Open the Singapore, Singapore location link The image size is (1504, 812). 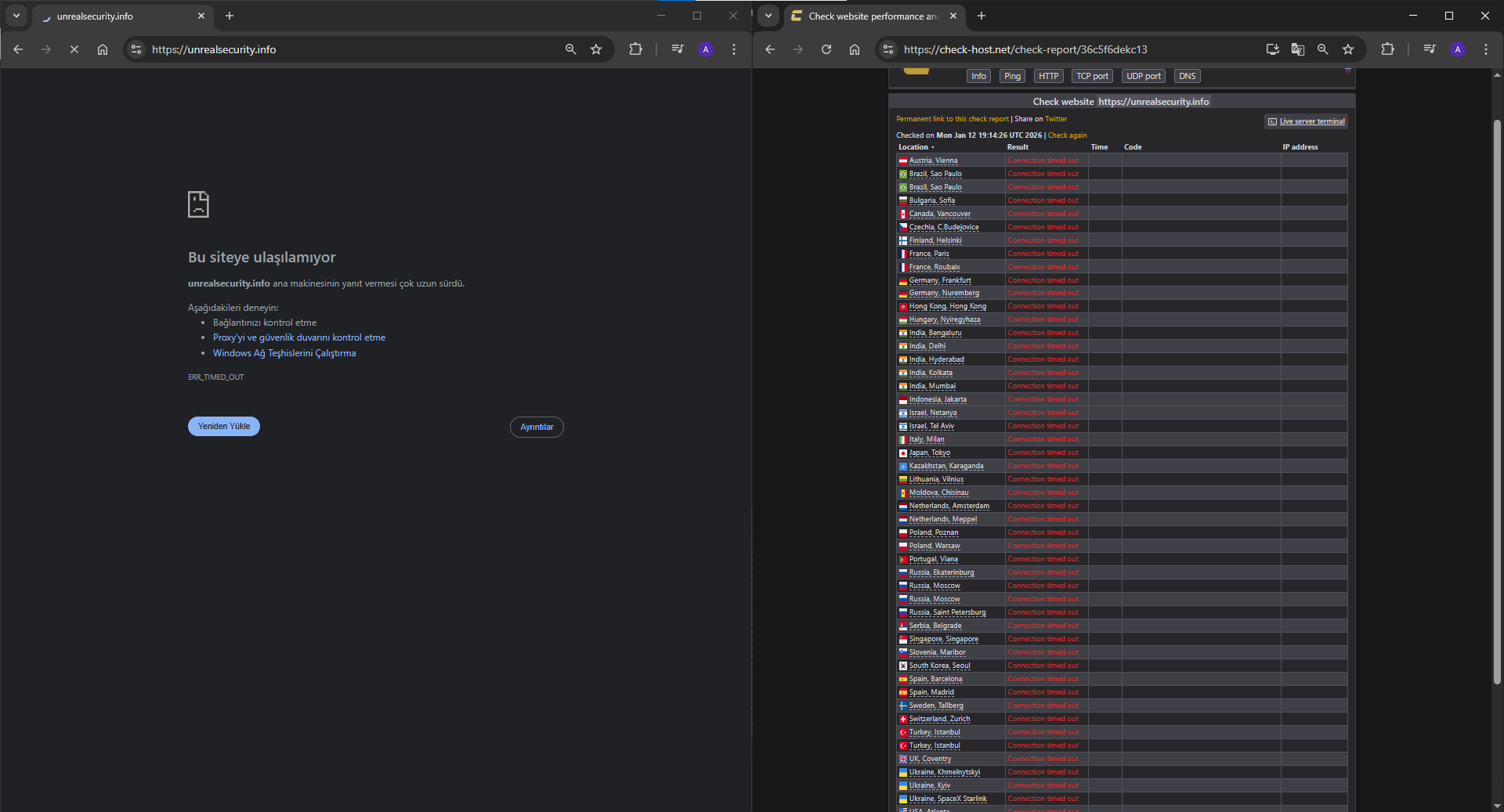click(944, 639)
